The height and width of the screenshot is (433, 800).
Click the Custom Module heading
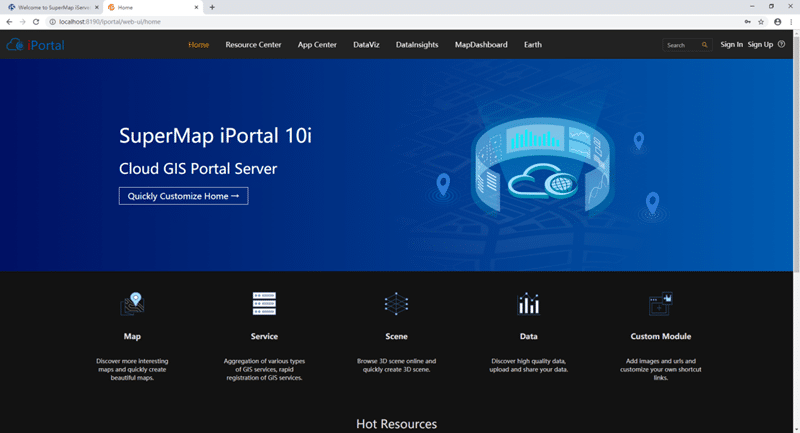pos(661,336)
